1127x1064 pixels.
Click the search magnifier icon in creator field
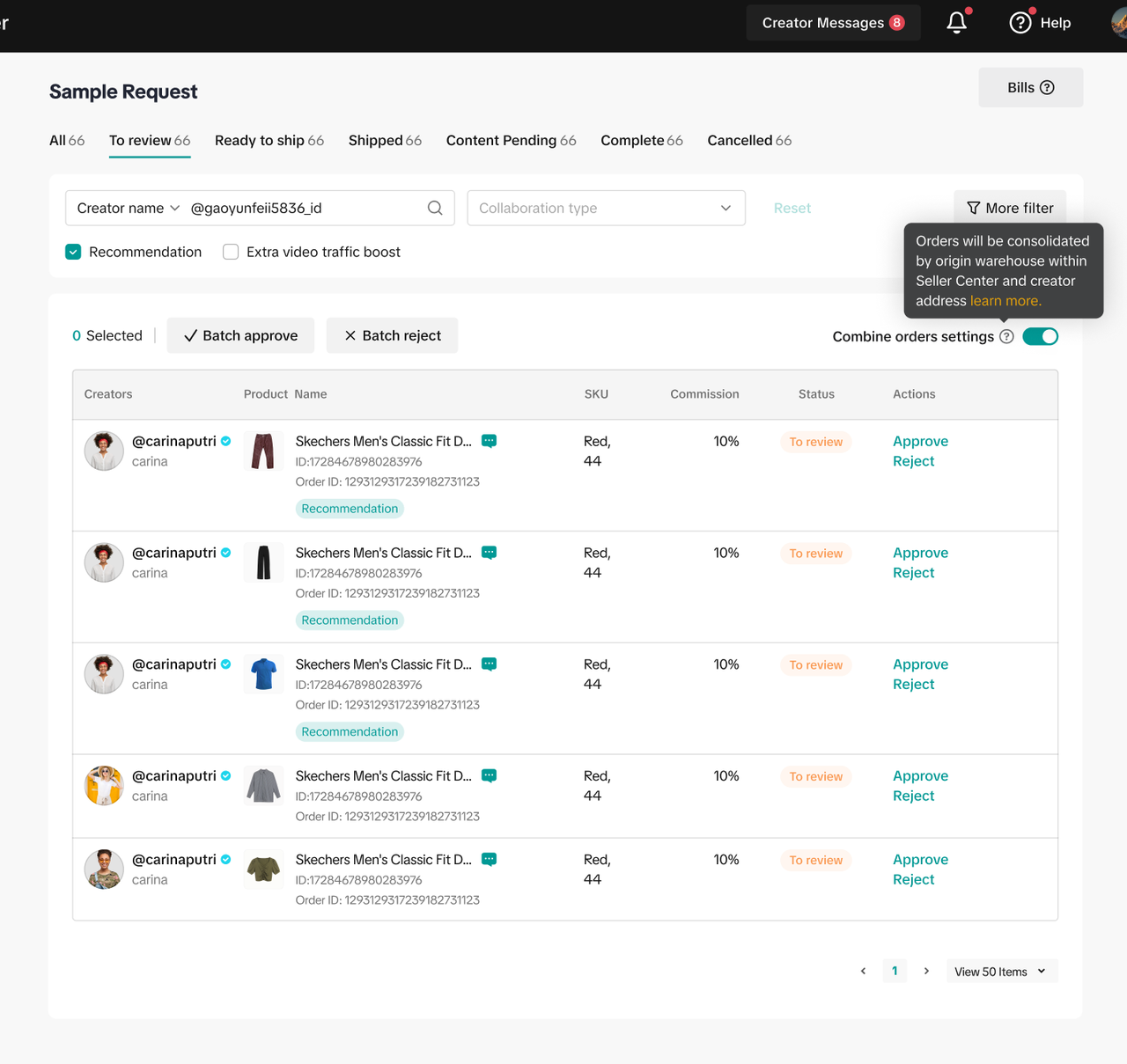click(435, 209)
